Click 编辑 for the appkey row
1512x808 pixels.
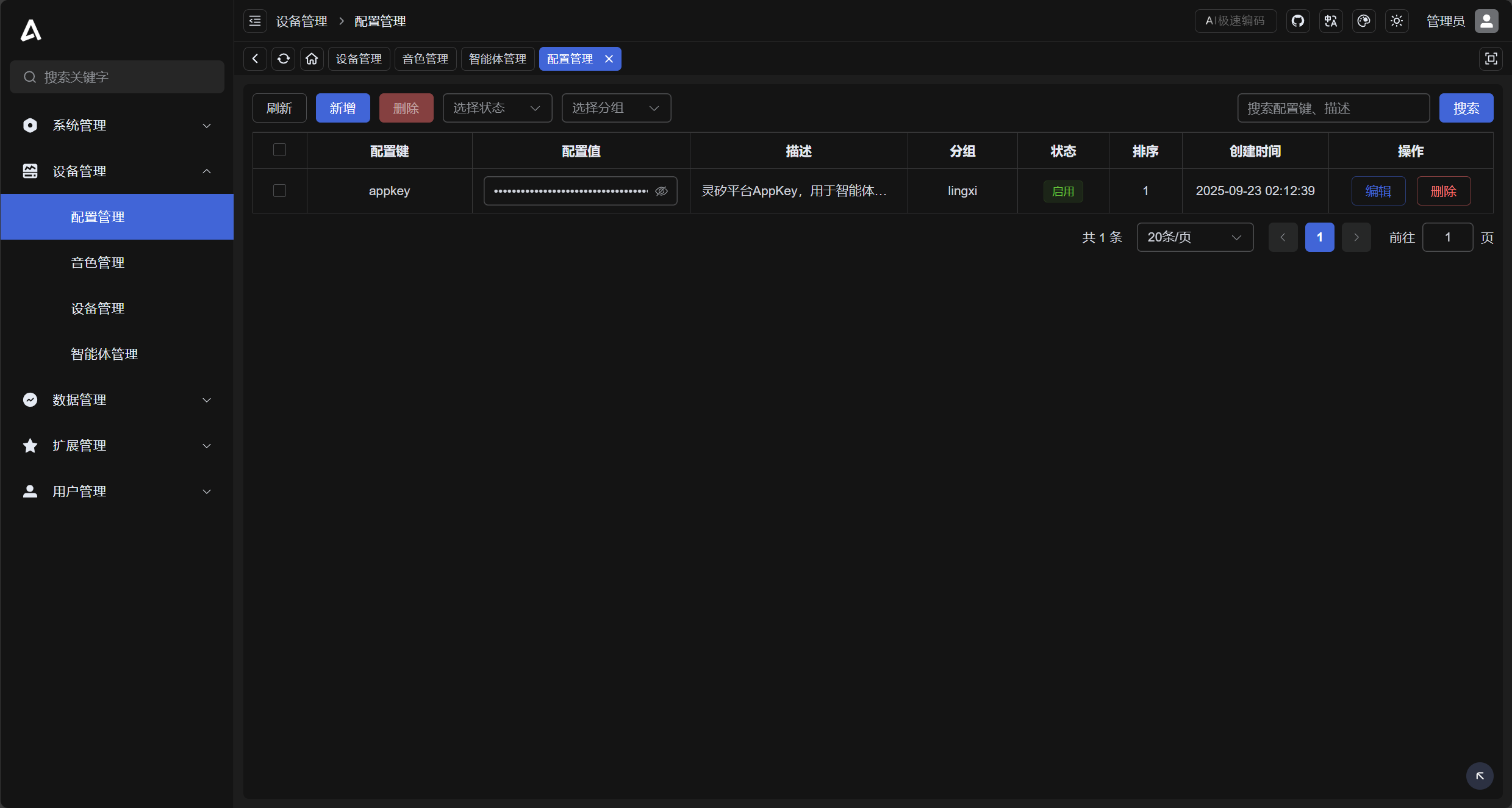pos(1378,191)
